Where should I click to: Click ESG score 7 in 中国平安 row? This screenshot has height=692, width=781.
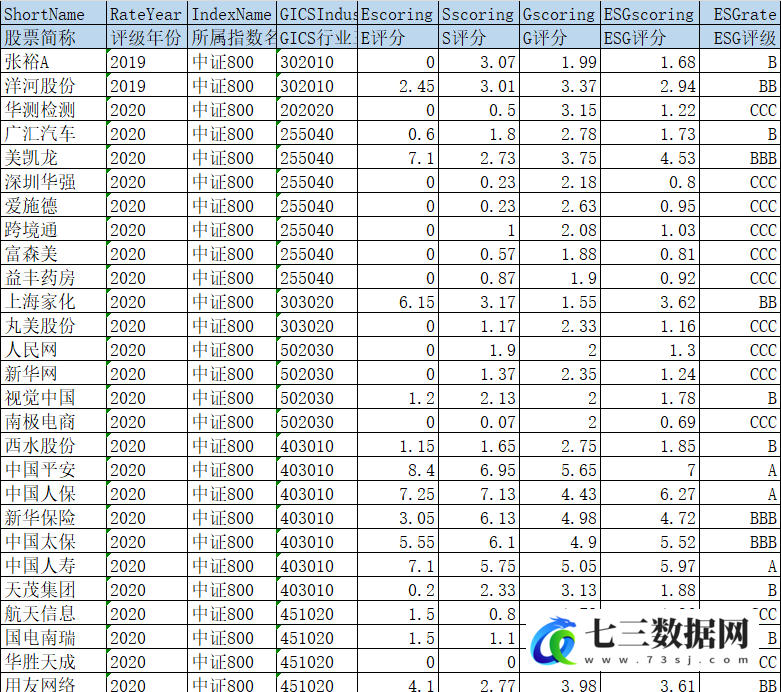[650, 469]
